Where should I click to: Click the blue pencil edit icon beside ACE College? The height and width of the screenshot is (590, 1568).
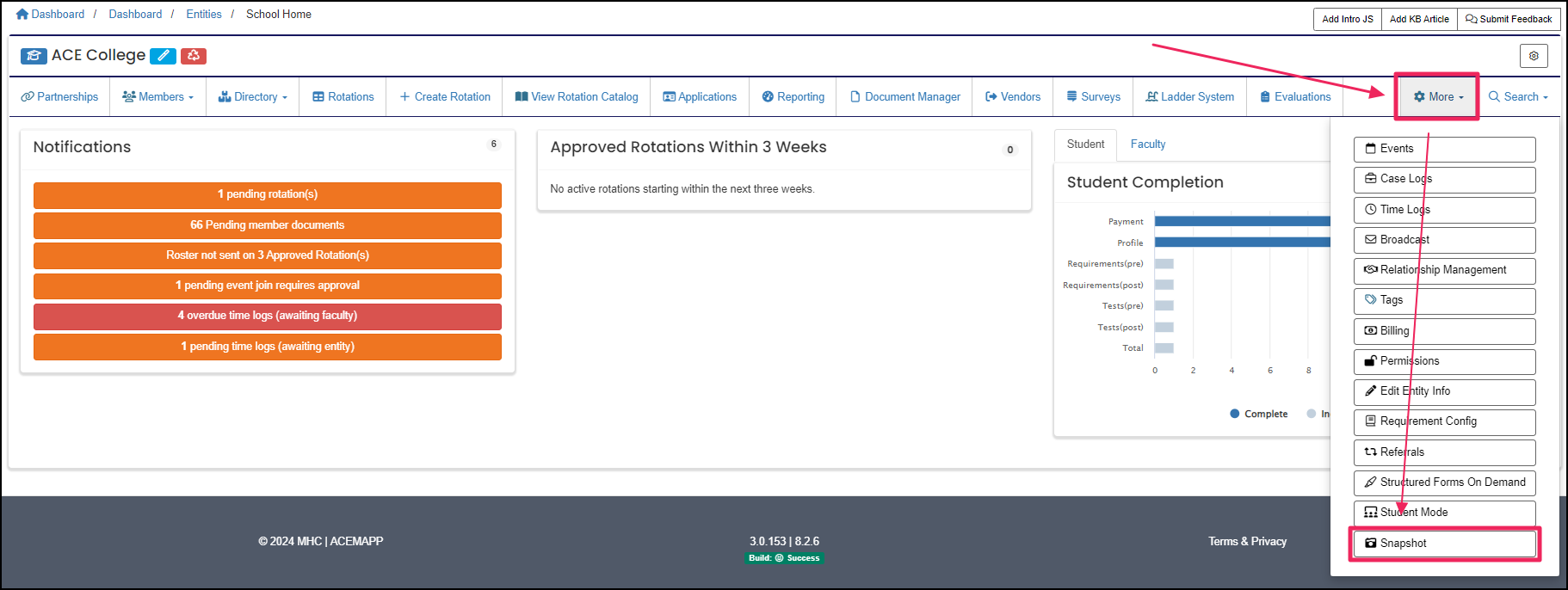[163, 56]
